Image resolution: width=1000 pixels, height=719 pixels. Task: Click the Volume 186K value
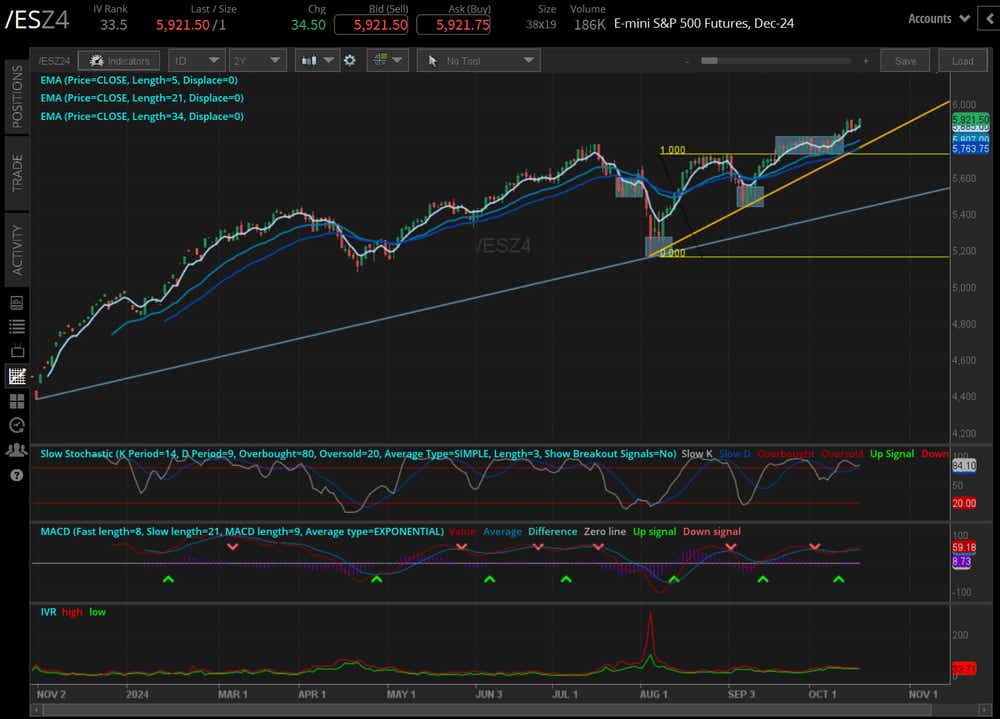coord(589,25)
